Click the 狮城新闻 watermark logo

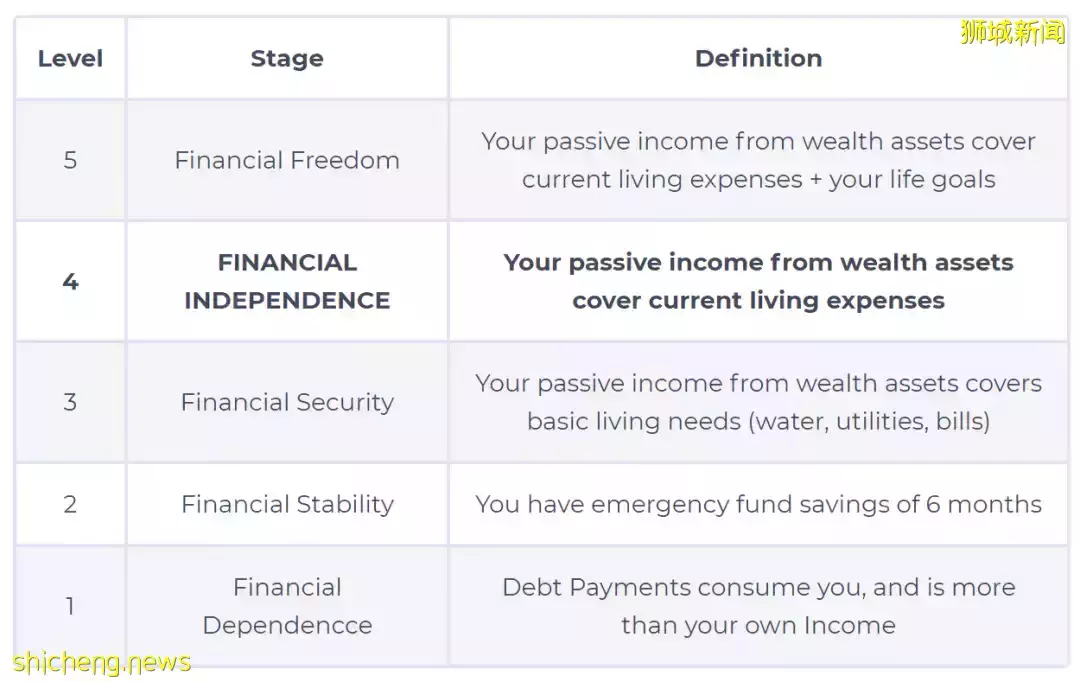click(x=1012, y=32)
